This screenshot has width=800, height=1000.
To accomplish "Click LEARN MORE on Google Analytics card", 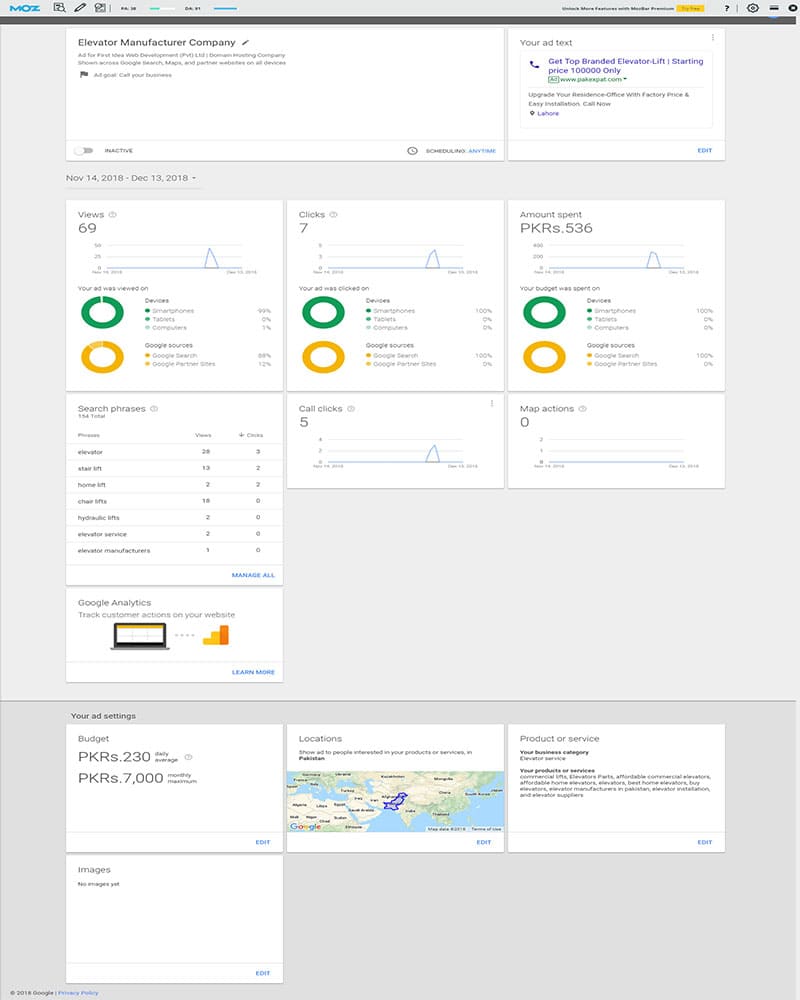I will tap(253, 672).
